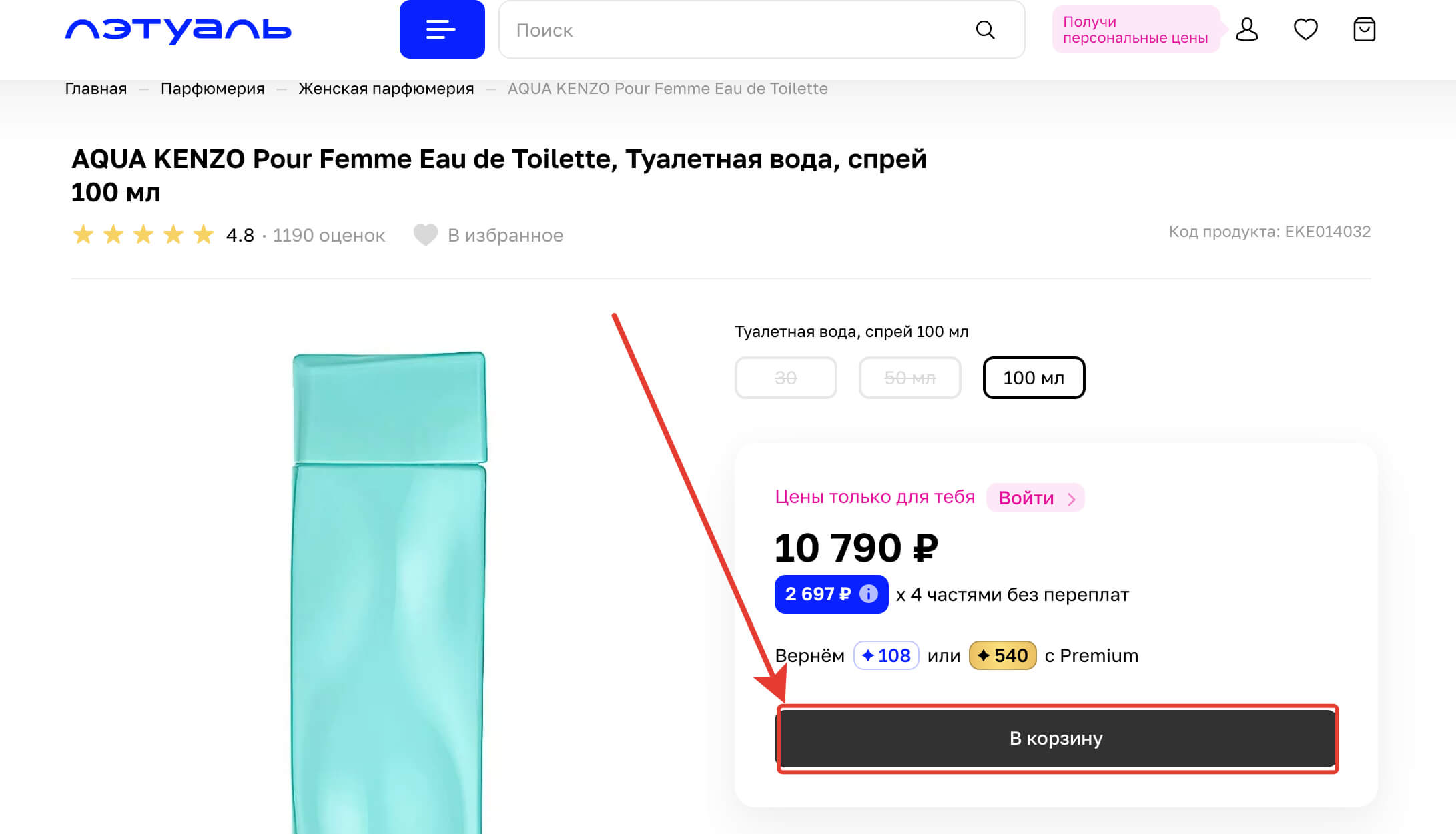
Task: Expand the Войти personal prices chevron
Action: point(1071,499)
